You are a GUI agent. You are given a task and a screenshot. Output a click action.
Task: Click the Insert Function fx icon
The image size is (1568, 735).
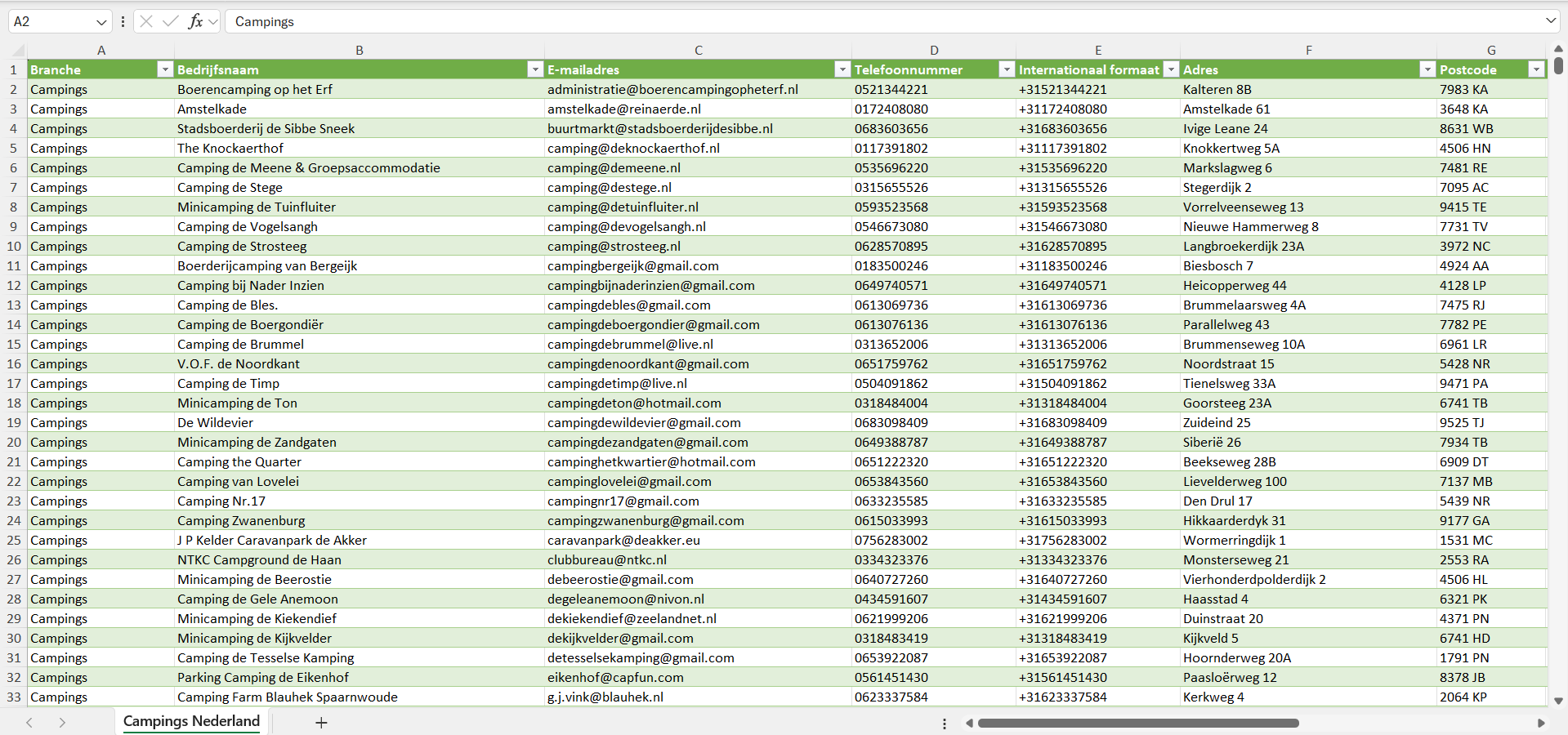click(x=195, y=21)
